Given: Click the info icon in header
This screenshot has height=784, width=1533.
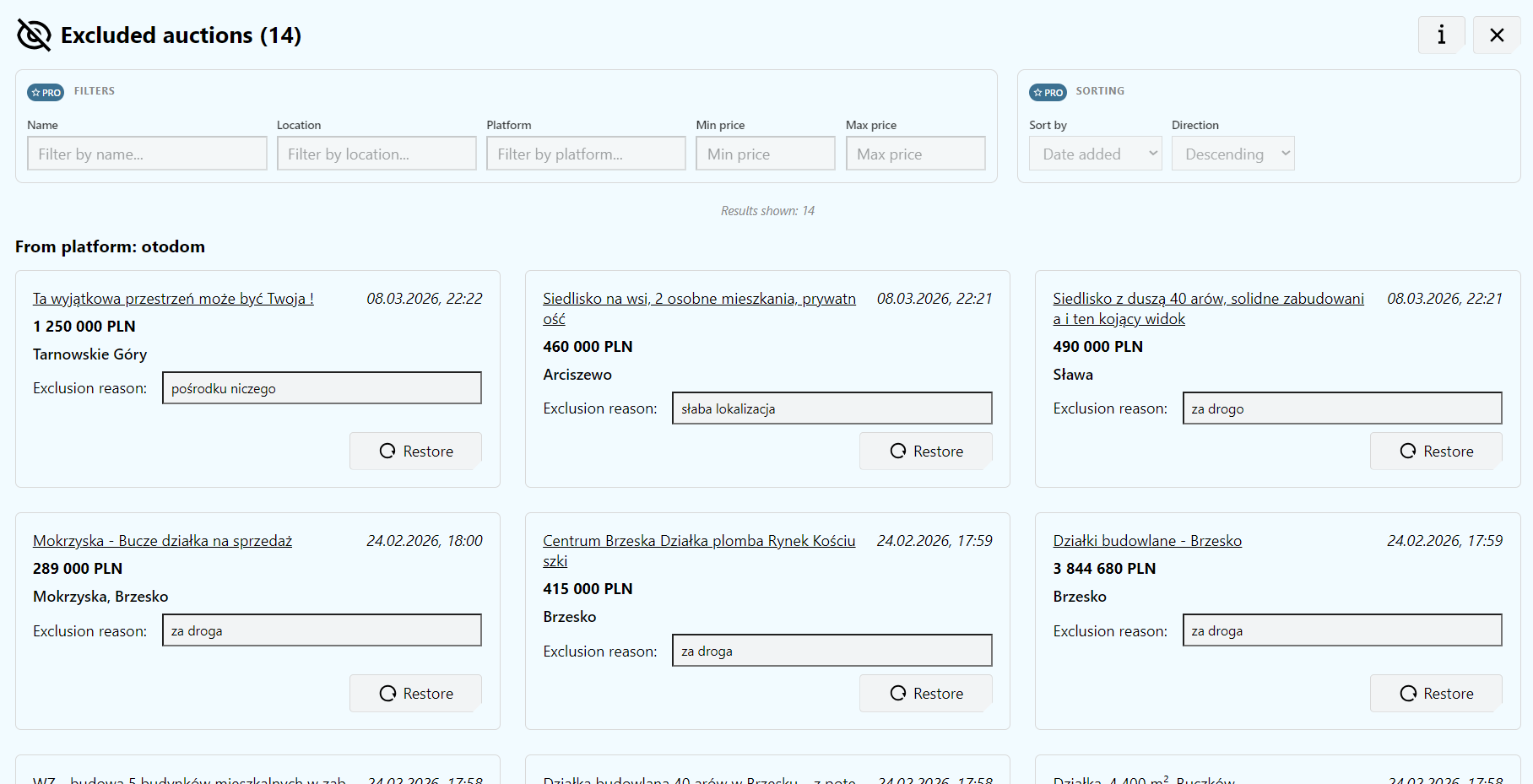Looking at the screenshot, I should (1441, 35).
